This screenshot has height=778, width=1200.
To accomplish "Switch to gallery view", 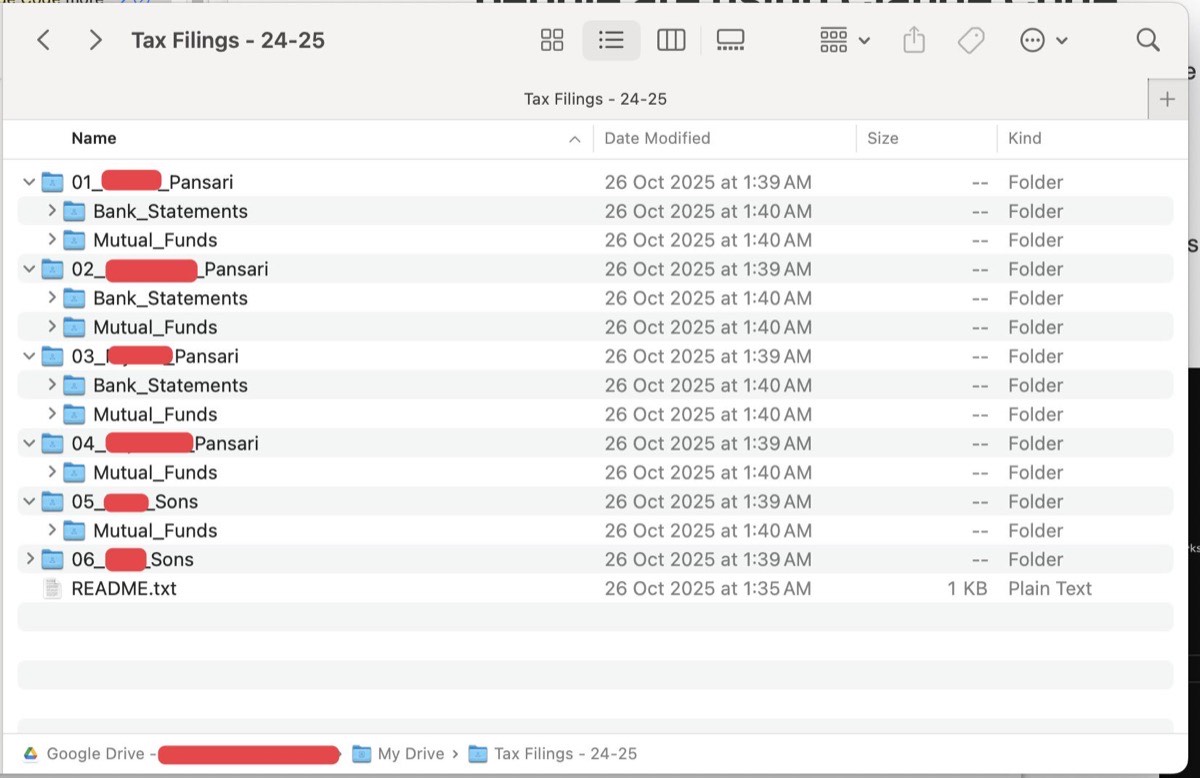I will 730,40.
